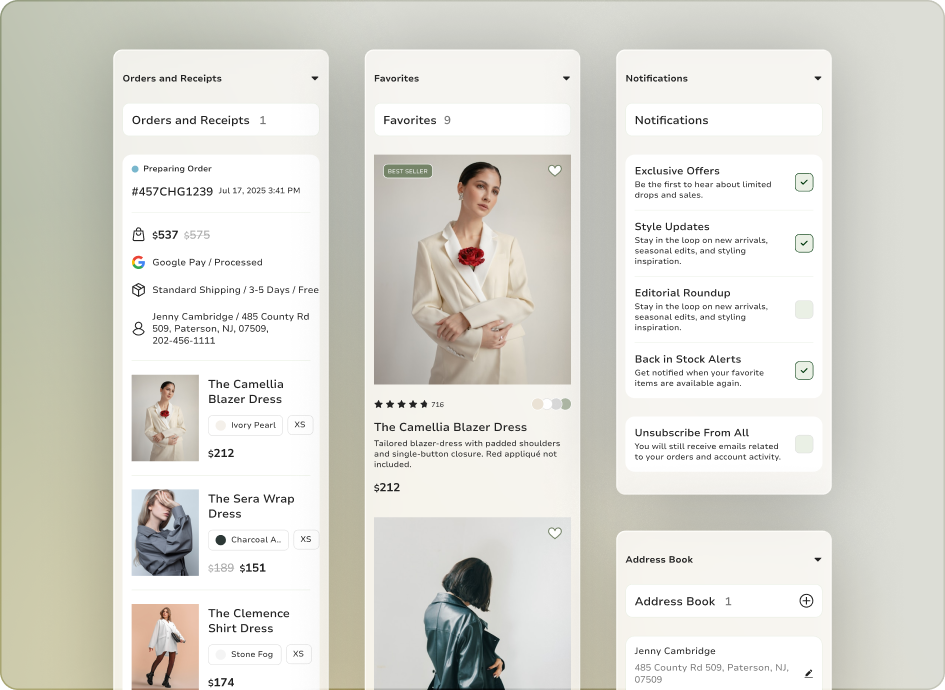This screenshot has width=945, height=690.
Task: Pick the sage green color swatch
Action: pos(566,404)
